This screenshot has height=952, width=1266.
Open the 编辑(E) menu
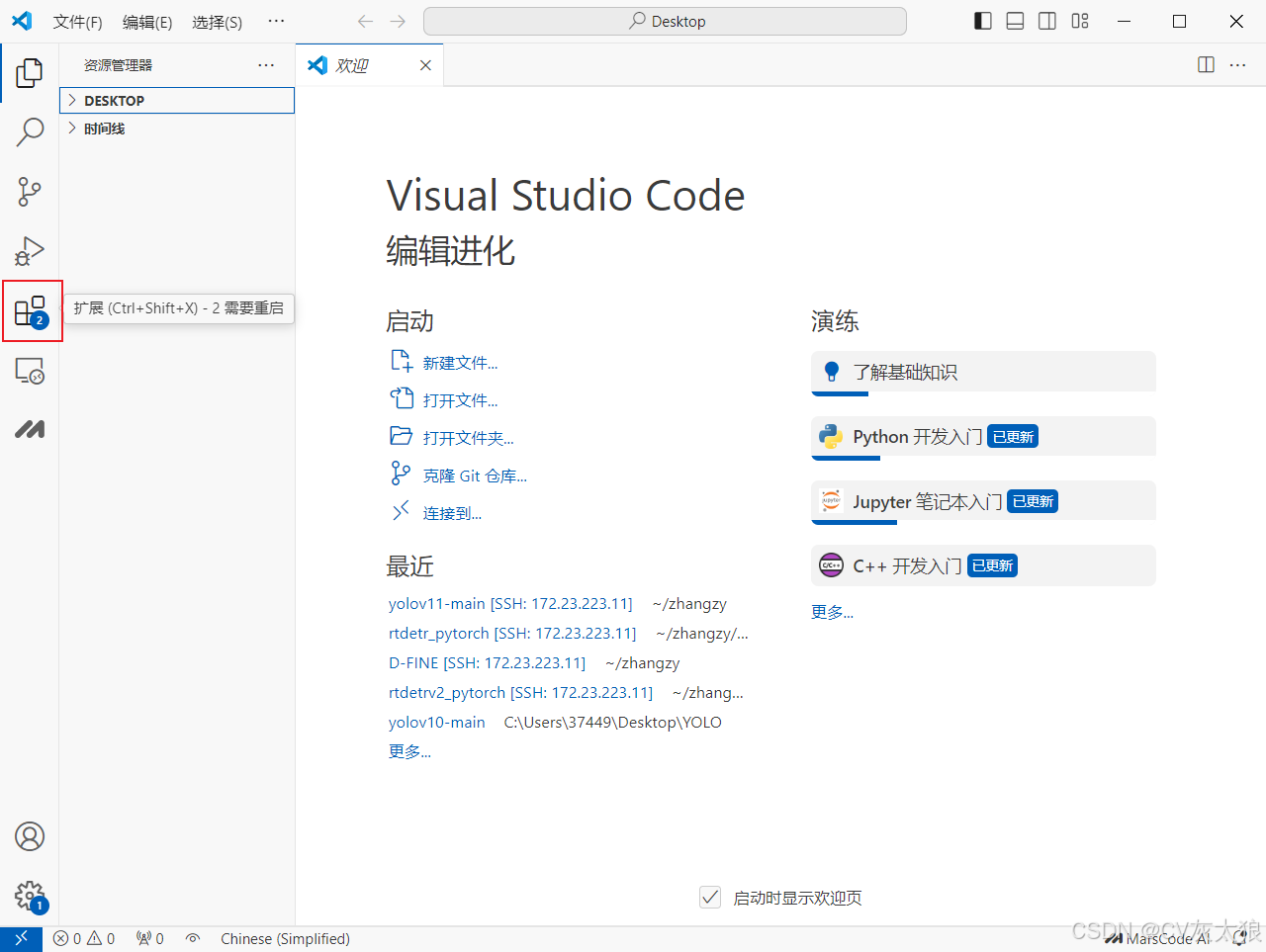[147, 22]
